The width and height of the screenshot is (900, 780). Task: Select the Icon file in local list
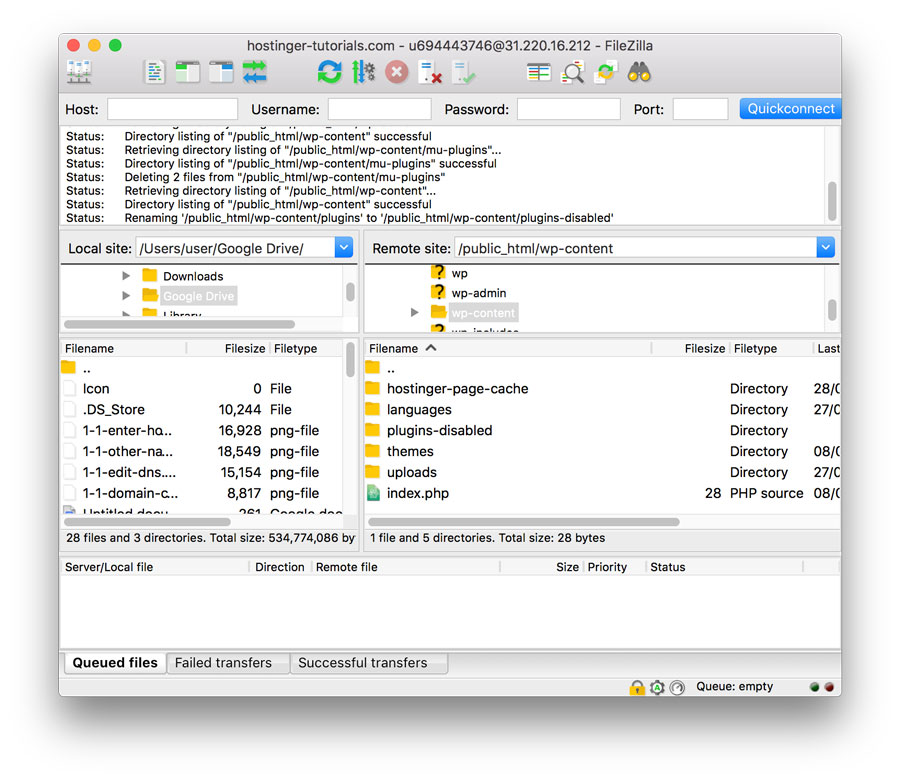(202, 388)
